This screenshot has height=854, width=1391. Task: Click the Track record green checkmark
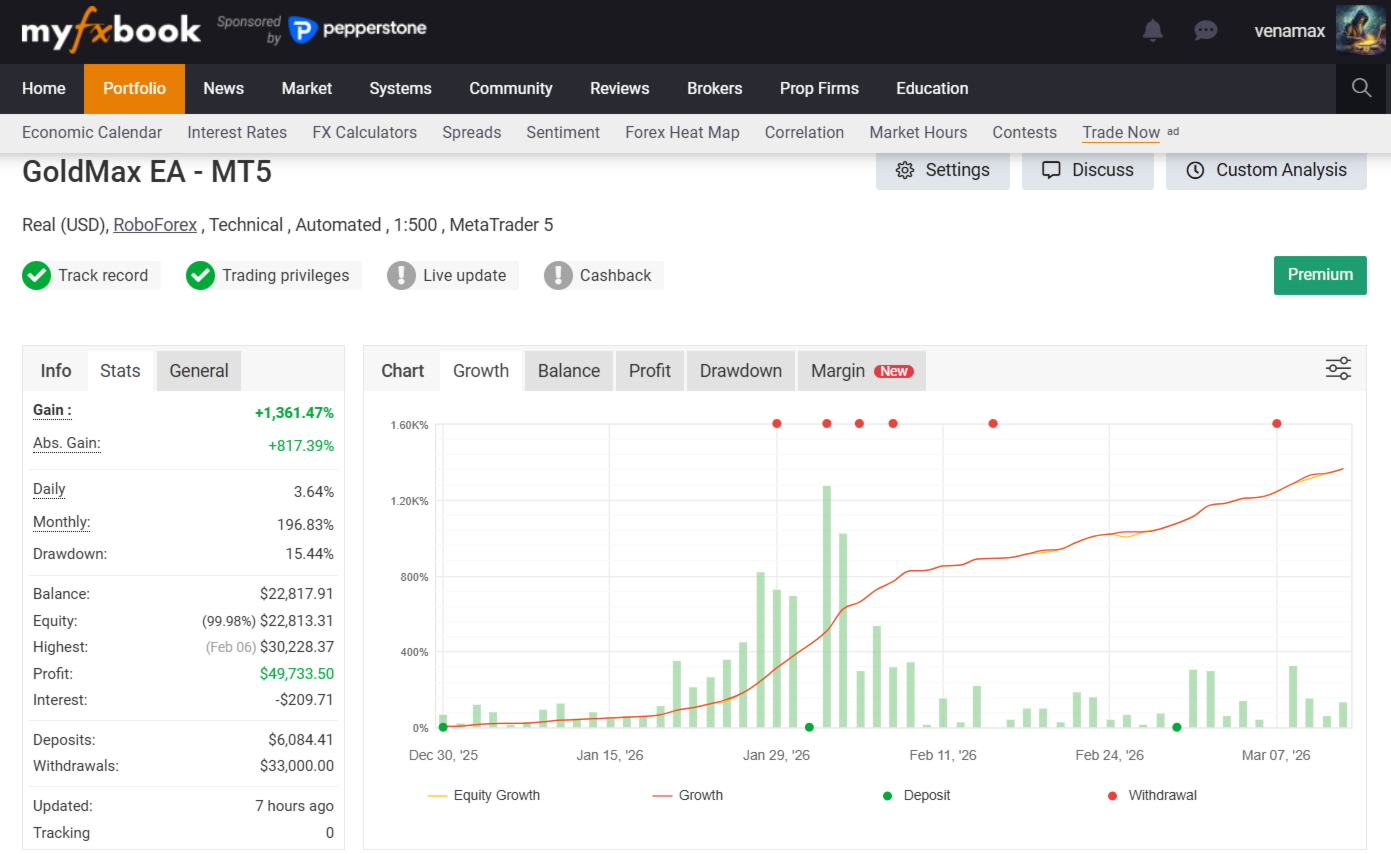click(36, 276)
